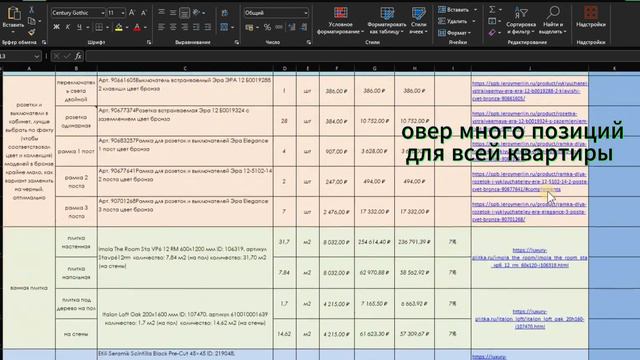Toggle bold Ж formatting
The image size is (640, 360).
tap(56, 27)
